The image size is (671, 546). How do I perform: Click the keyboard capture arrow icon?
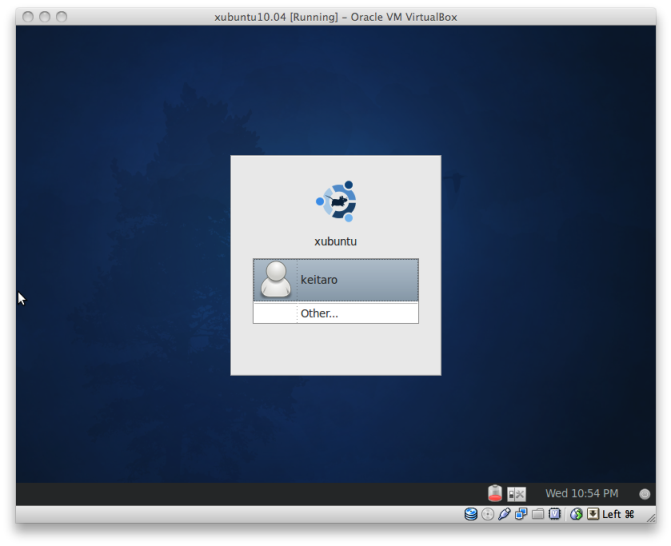click(593, 514)
